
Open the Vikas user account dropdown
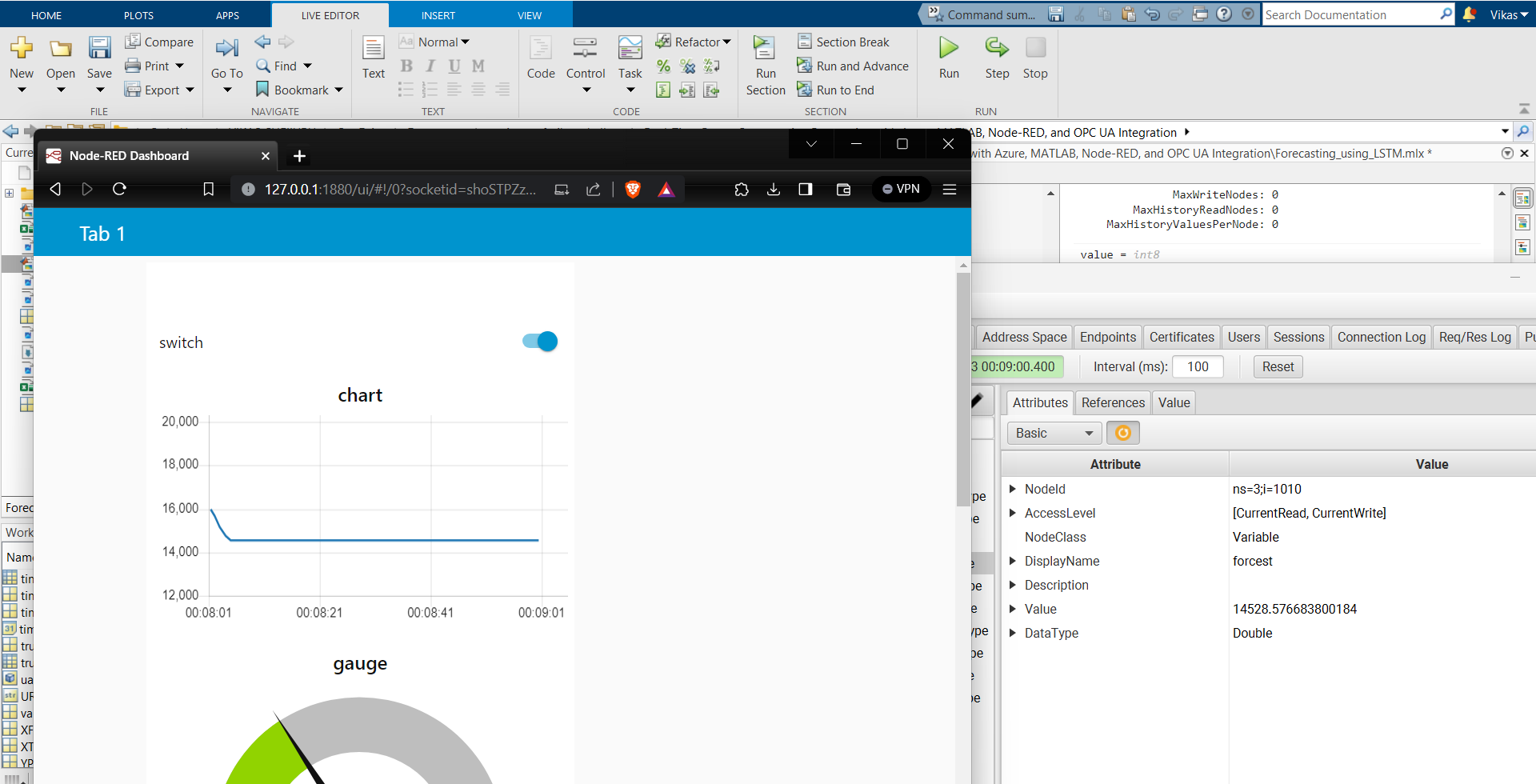(1509, 14)
